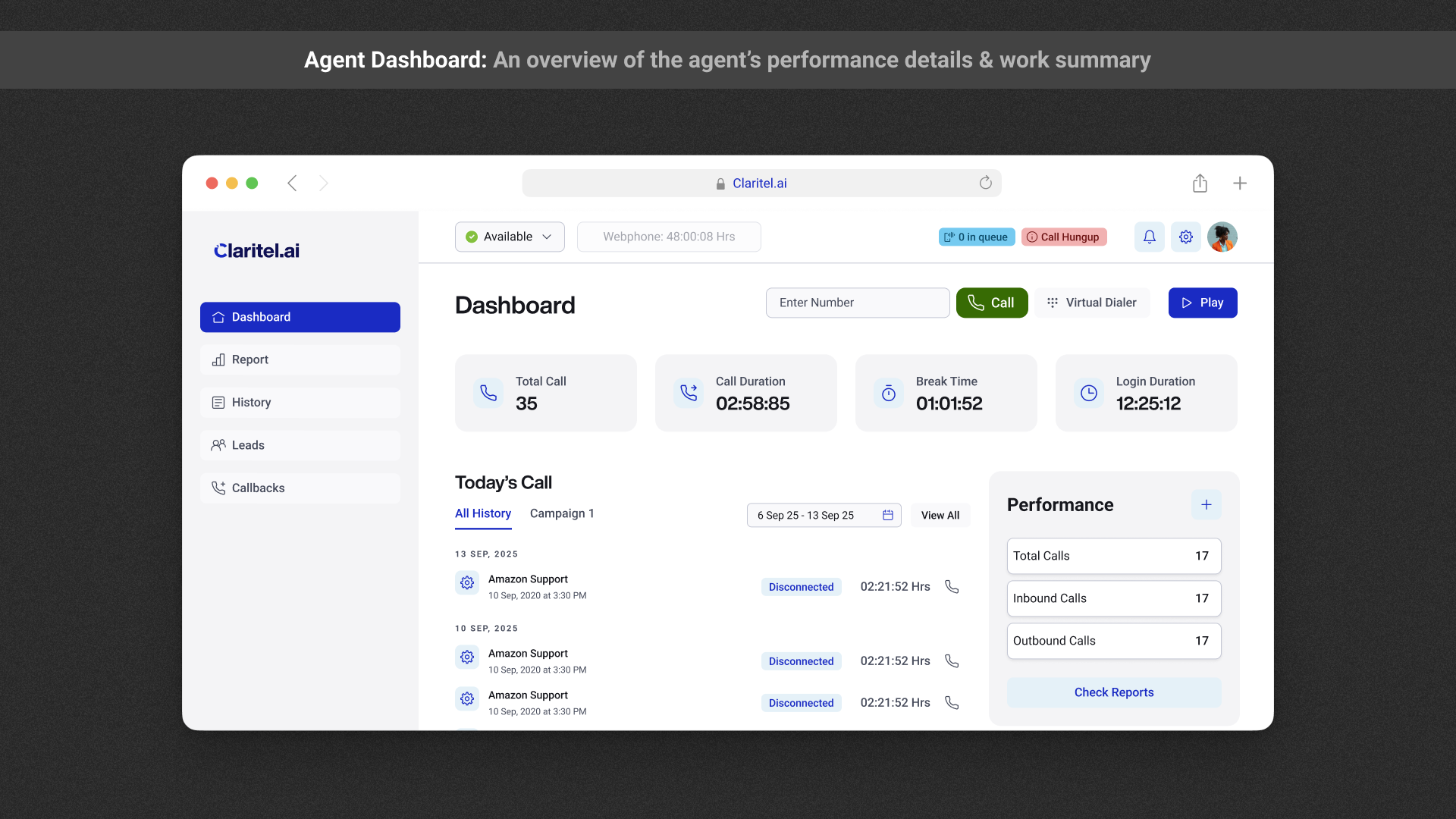This screenshot has width=1456, height=819.
Task: Click the Check Reports button
Action: [1113, 692]
